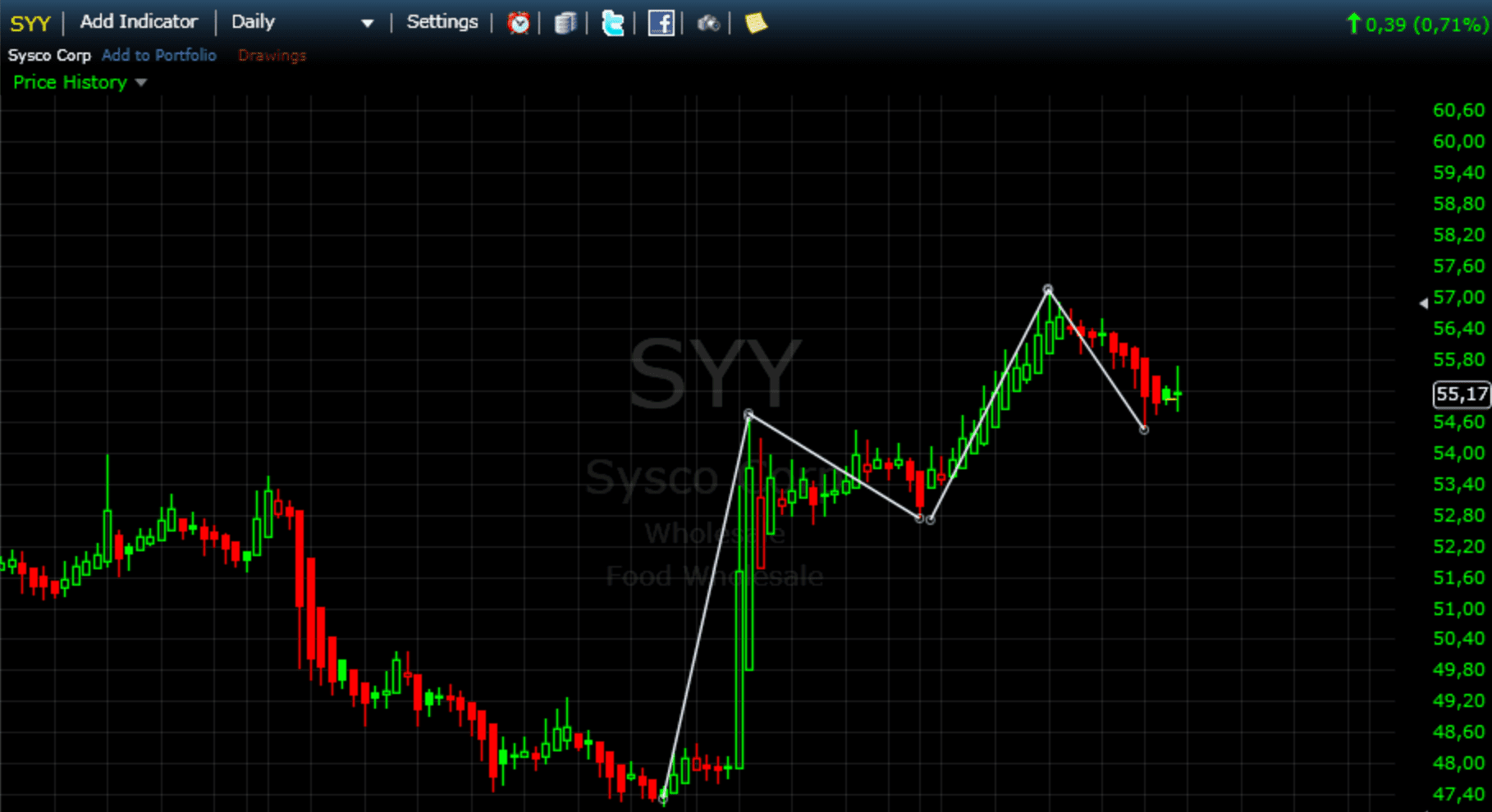
Task: Open the yellow sticky note icon
Action: 755,23
